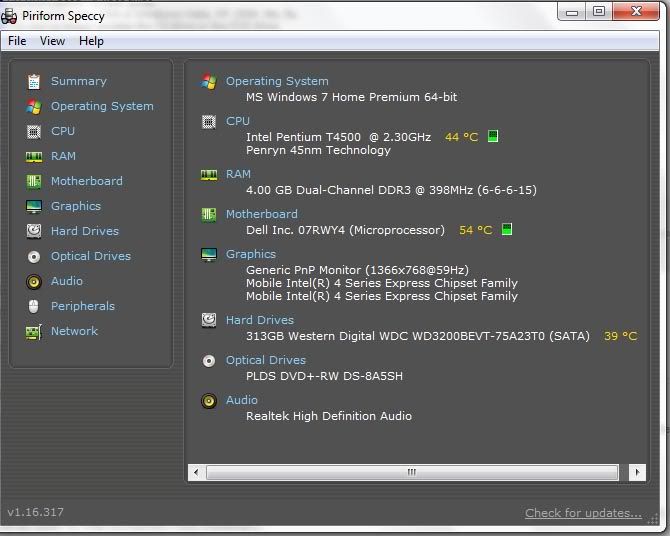Open the View menu

coord(53,41)
